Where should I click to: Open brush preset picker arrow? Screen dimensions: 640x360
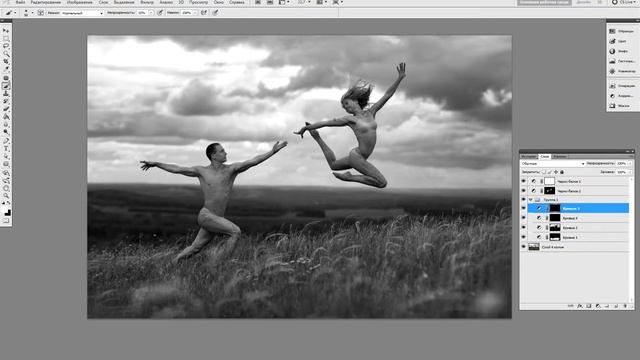[32, 13]
